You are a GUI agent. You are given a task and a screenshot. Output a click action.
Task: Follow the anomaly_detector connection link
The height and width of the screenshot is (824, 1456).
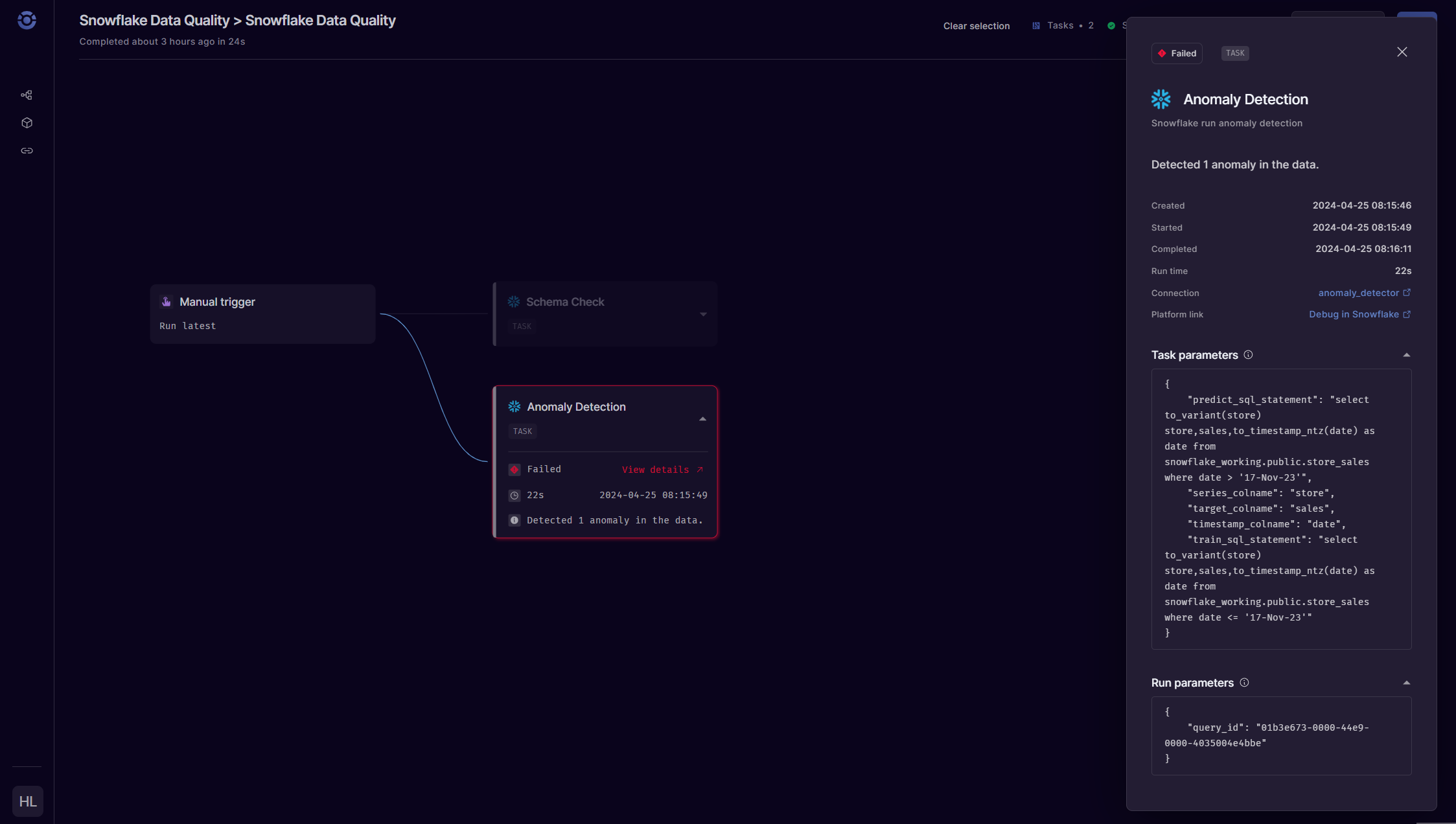(1359, 293)
